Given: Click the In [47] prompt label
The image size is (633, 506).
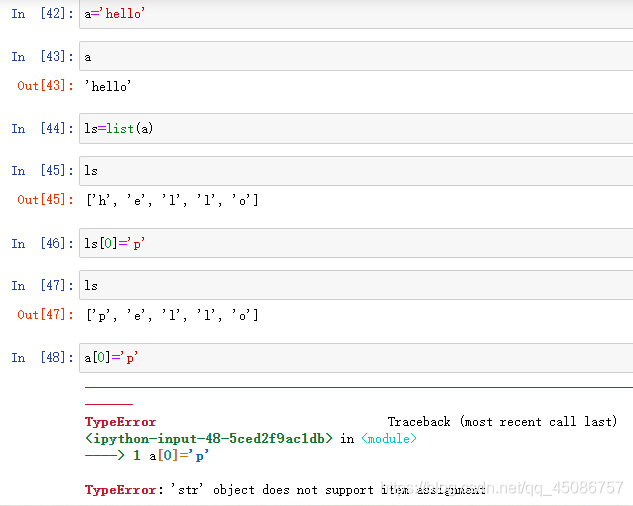Looking at the screenshot, I should [42, 286].
